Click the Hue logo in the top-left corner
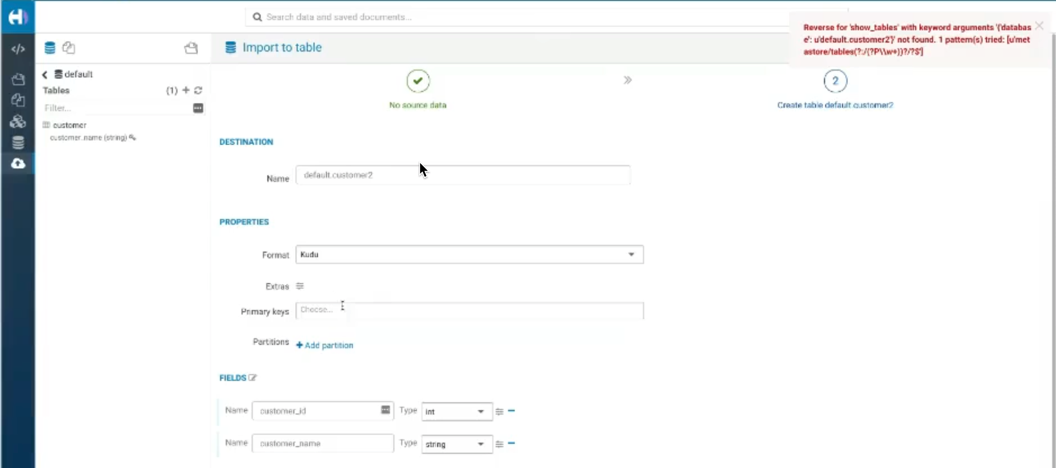 tap(17, 16)
